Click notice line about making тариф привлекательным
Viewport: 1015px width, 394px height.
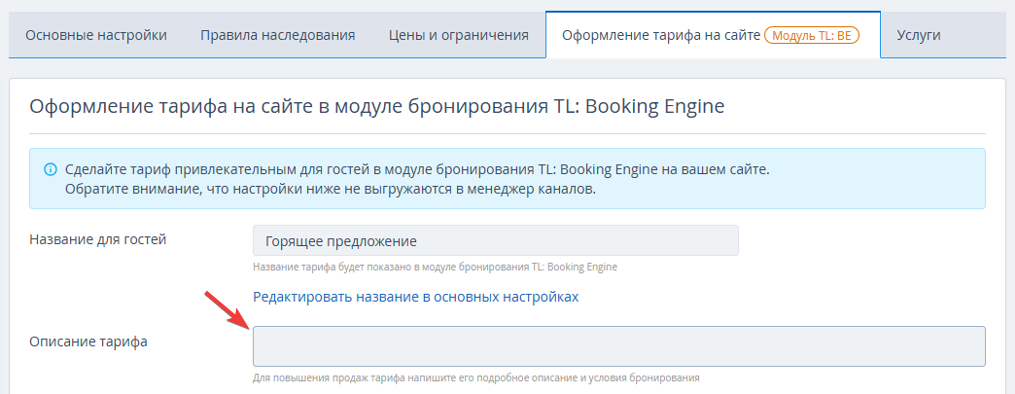(418, 170)
